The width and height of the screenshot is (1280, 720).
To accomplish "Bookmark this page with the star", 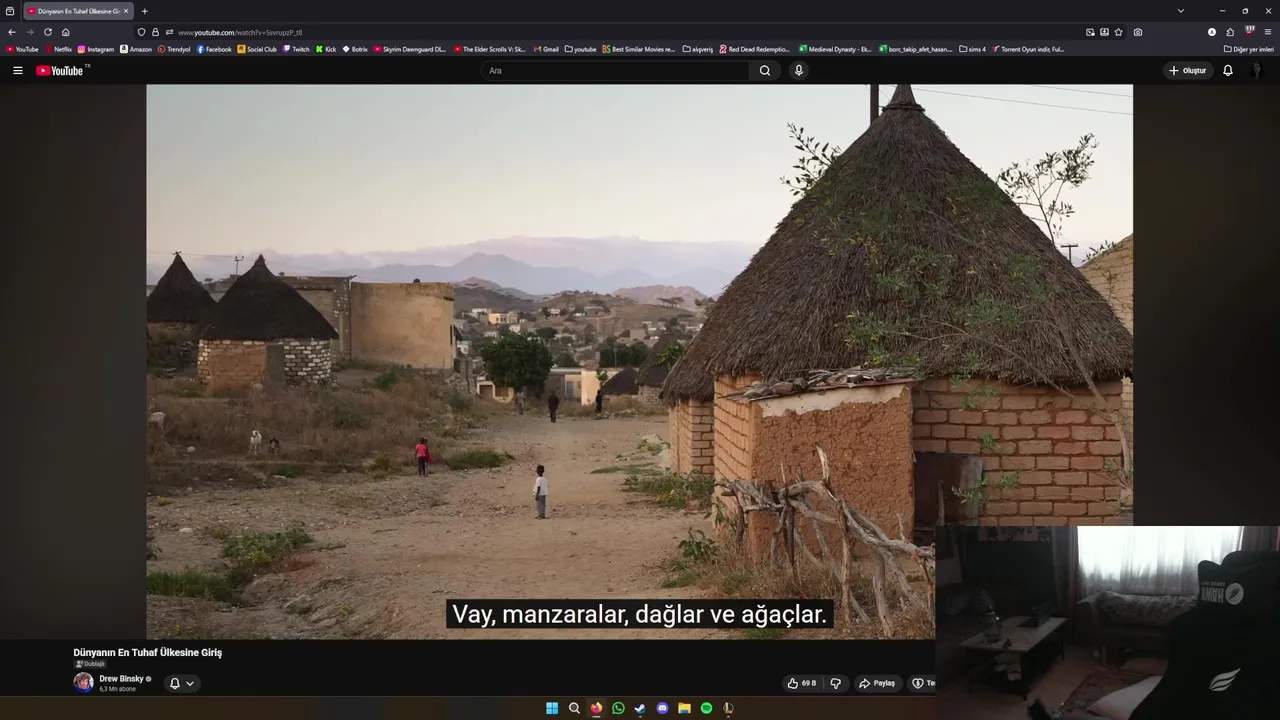I will (1118, 32).
